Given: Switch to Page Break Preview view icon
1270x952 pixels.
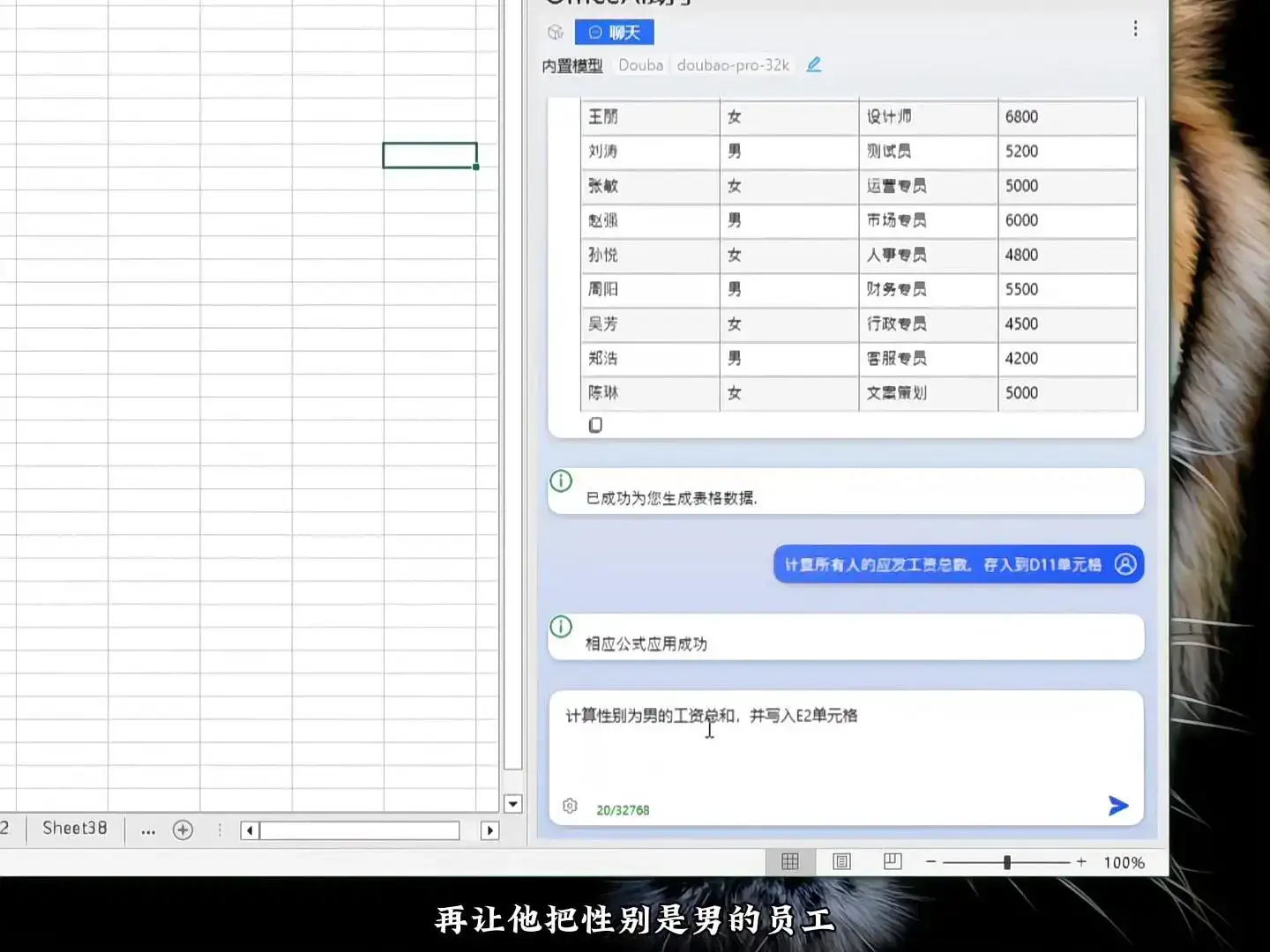Looking at the screenshot, I should click(893, 862).
